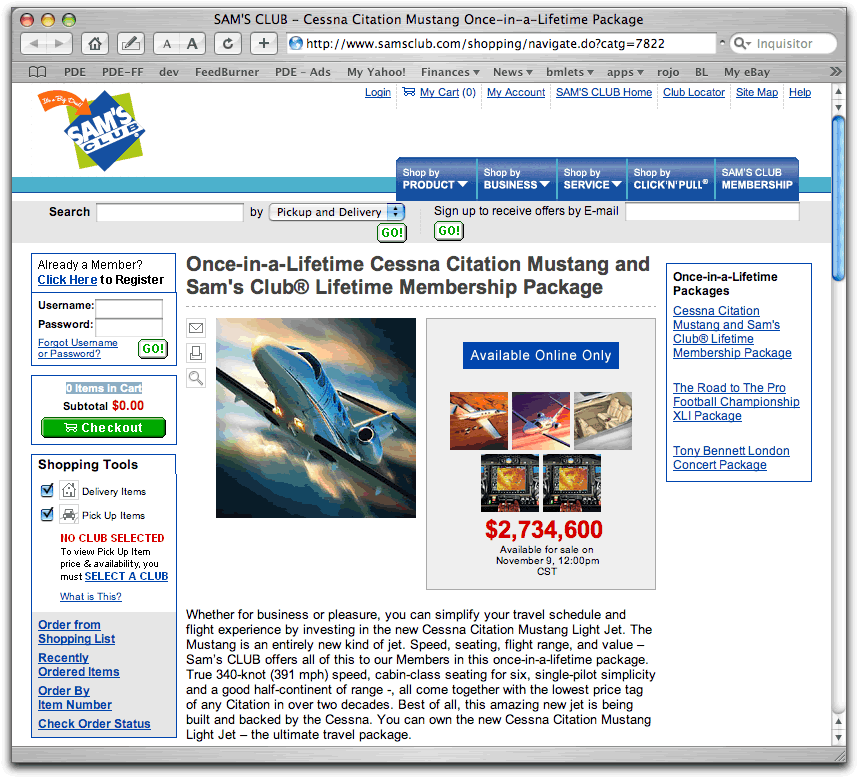Viewport: 858px width, 778px height.
Task: Open the Sam's Club Membership tab
Action: click(757, 179)
